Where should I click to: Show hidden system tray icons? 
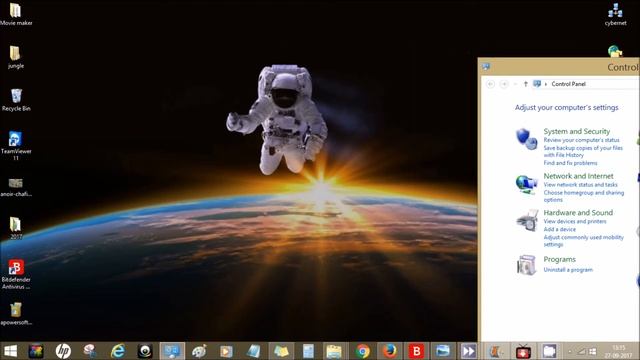[x=570, y=351]
